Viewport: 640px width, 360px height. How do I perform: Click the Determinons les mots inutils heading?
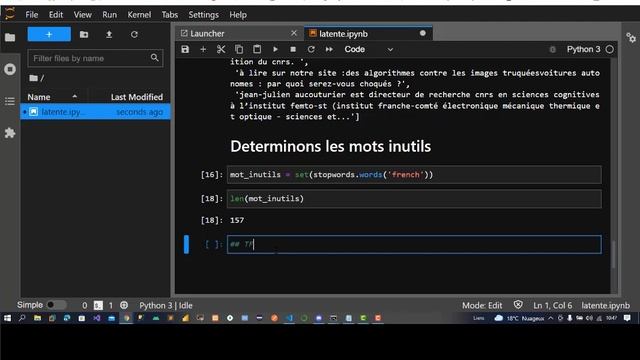click(330, 146)
